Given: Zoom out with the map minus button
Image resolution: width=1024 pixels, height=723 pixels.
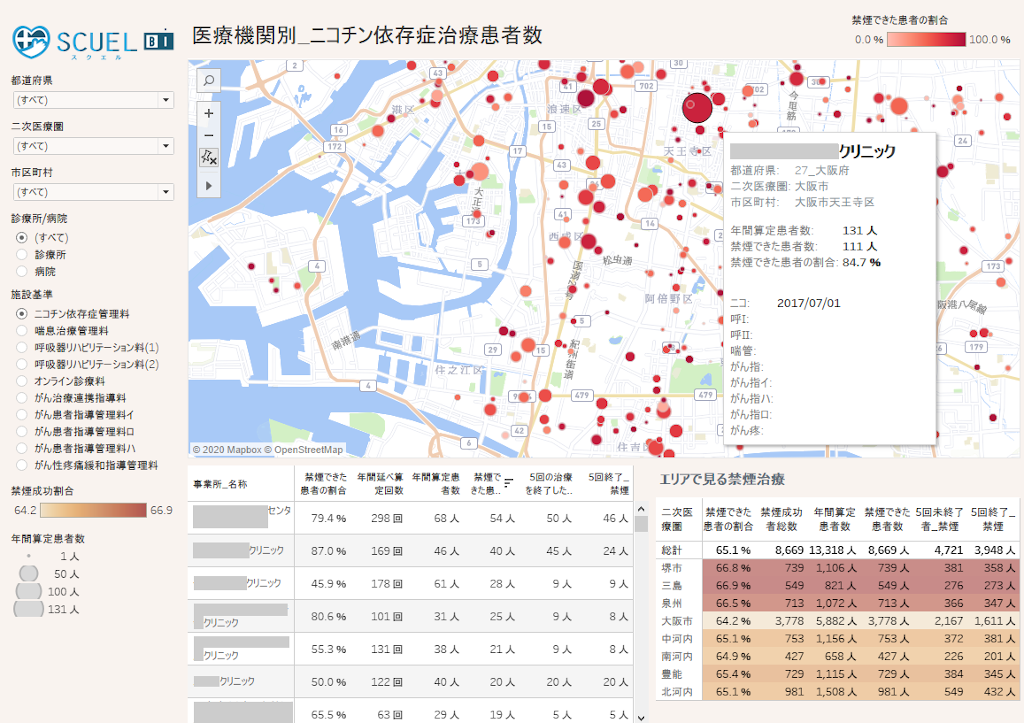Looking at the screenshot, I should click(208, 135).
